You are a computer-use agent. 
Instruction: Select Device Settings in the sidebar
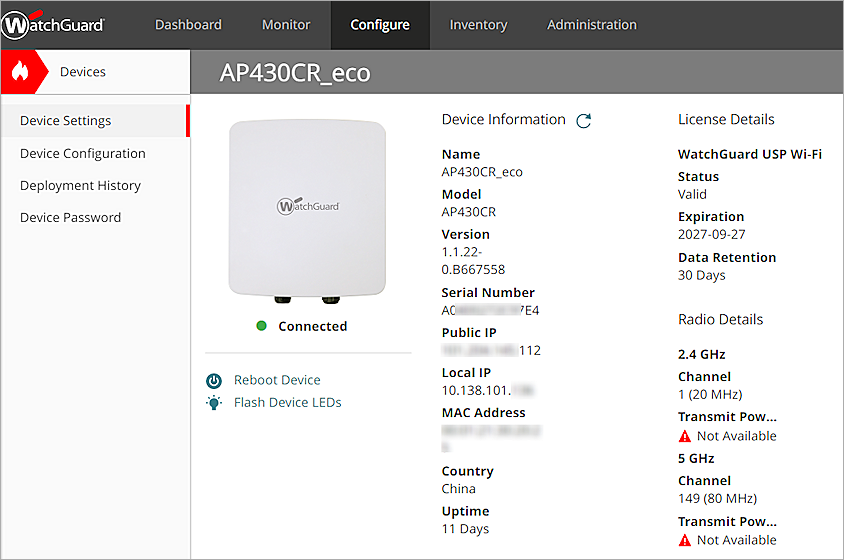click(66, 121)
